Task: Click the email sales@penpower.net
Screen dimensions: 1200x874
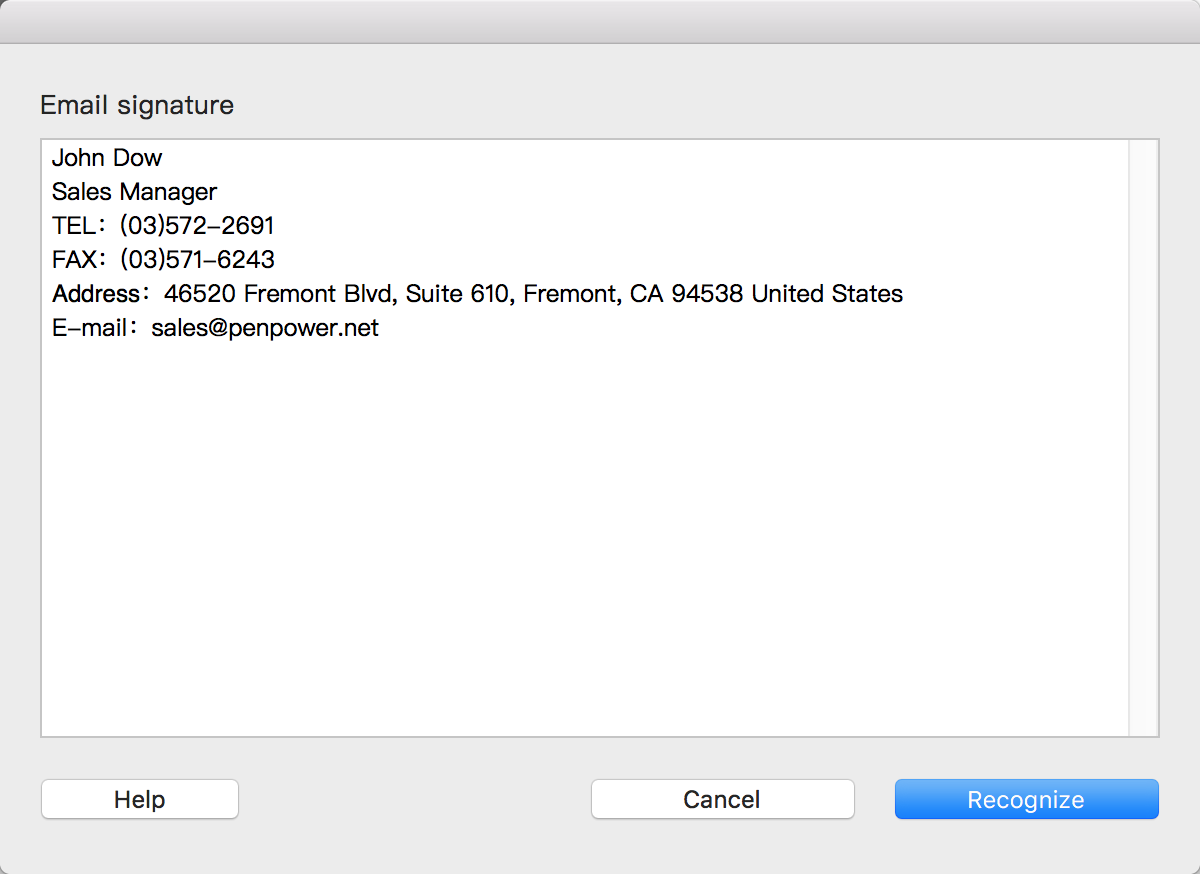Action: coord(265,328)
